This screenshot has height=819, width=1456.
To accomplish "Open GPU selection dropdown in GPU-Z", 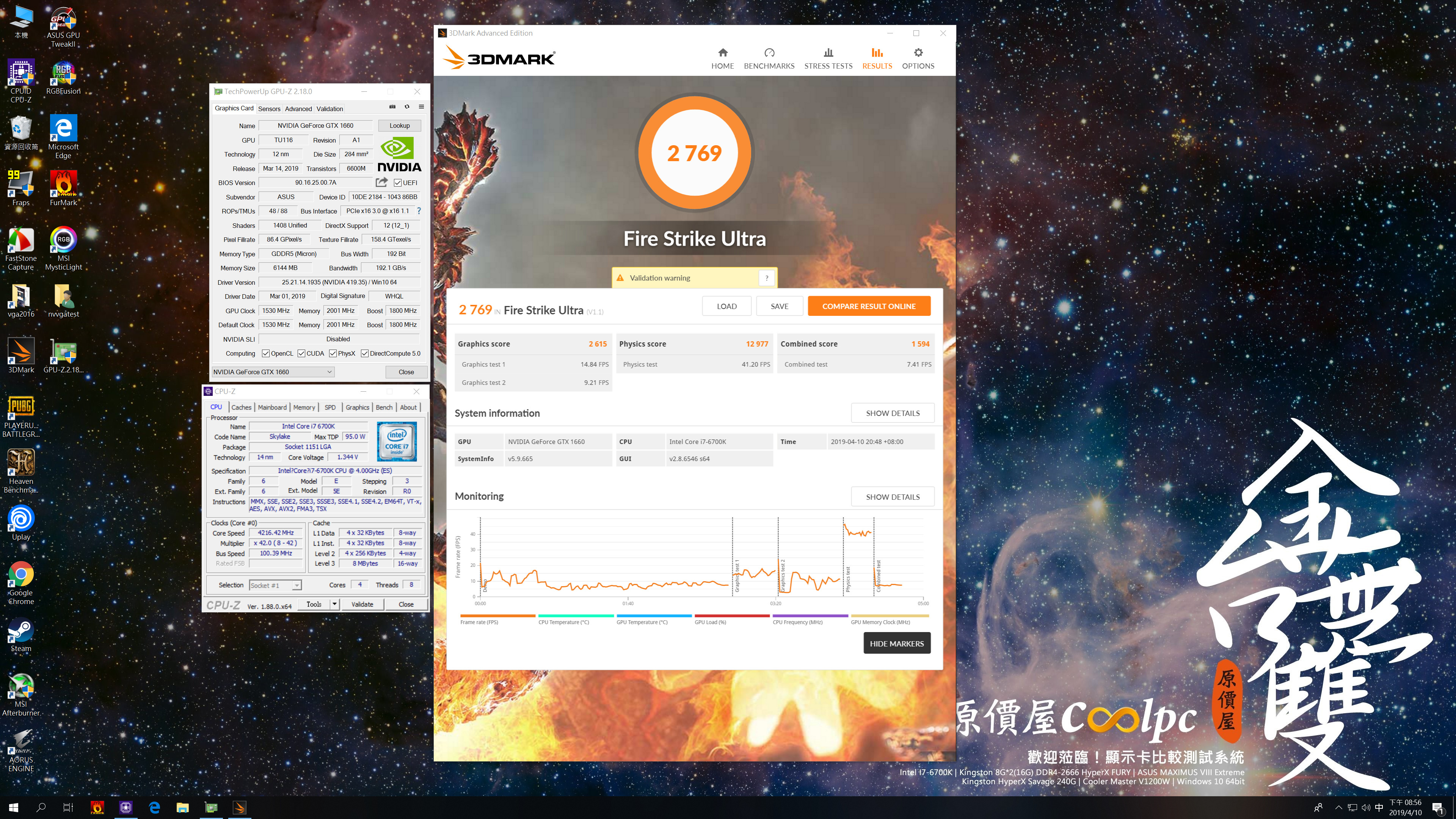I will coord(273,372).
